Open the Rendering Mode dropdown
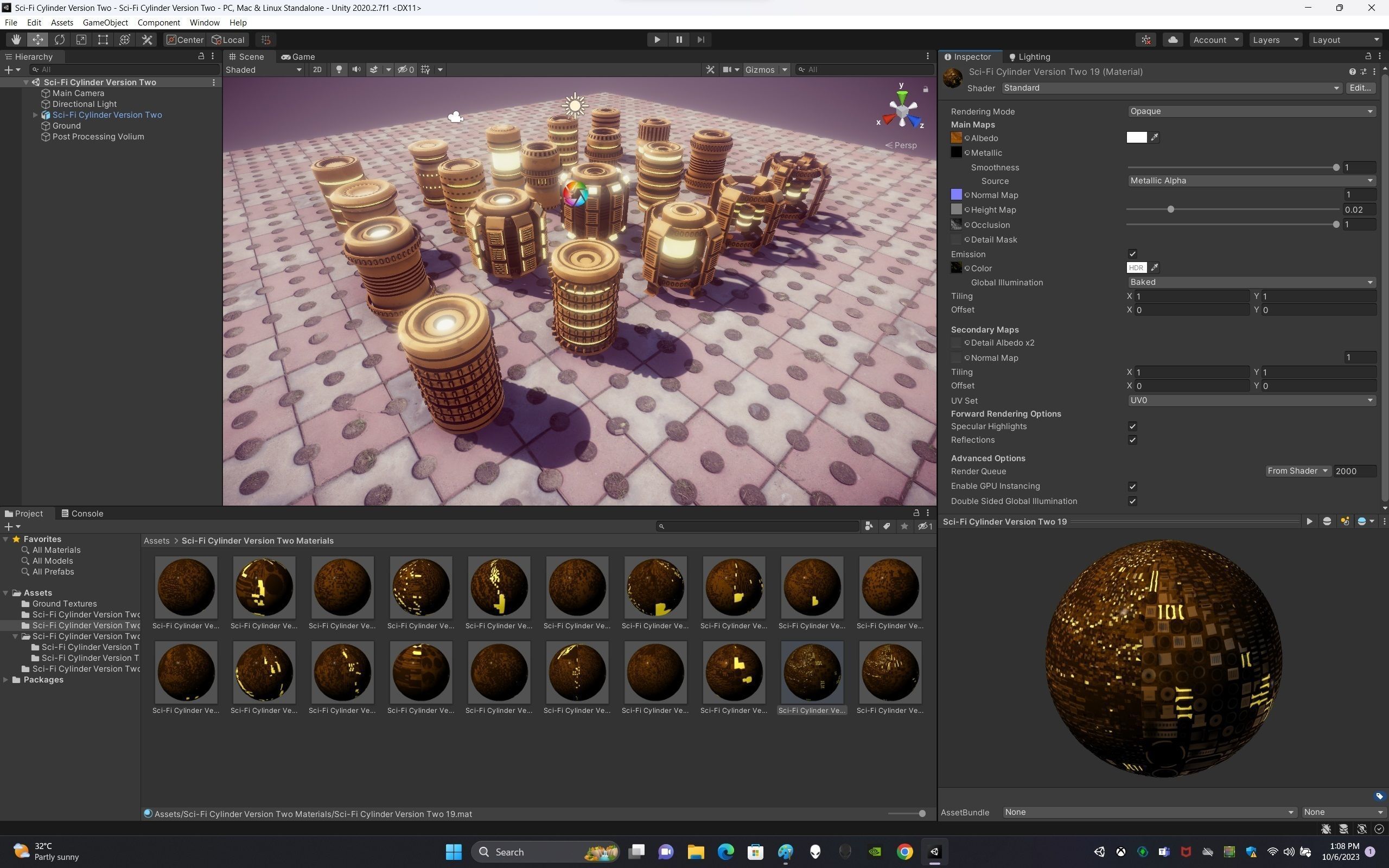Viewport: 1389px width, 868px height. (1250, 111)
